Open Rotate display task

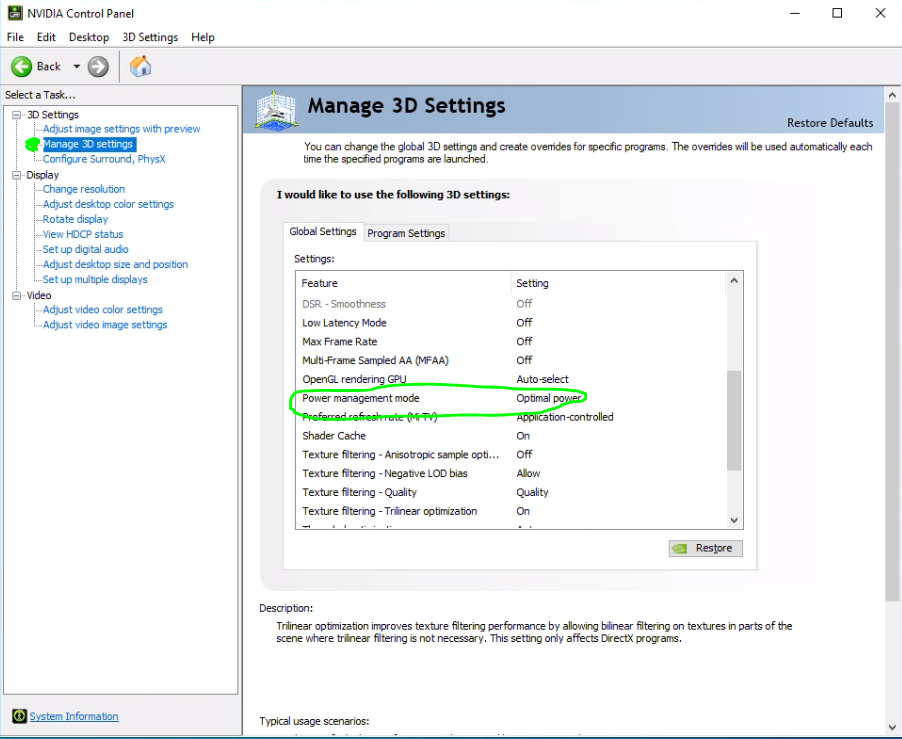(75, 219)
